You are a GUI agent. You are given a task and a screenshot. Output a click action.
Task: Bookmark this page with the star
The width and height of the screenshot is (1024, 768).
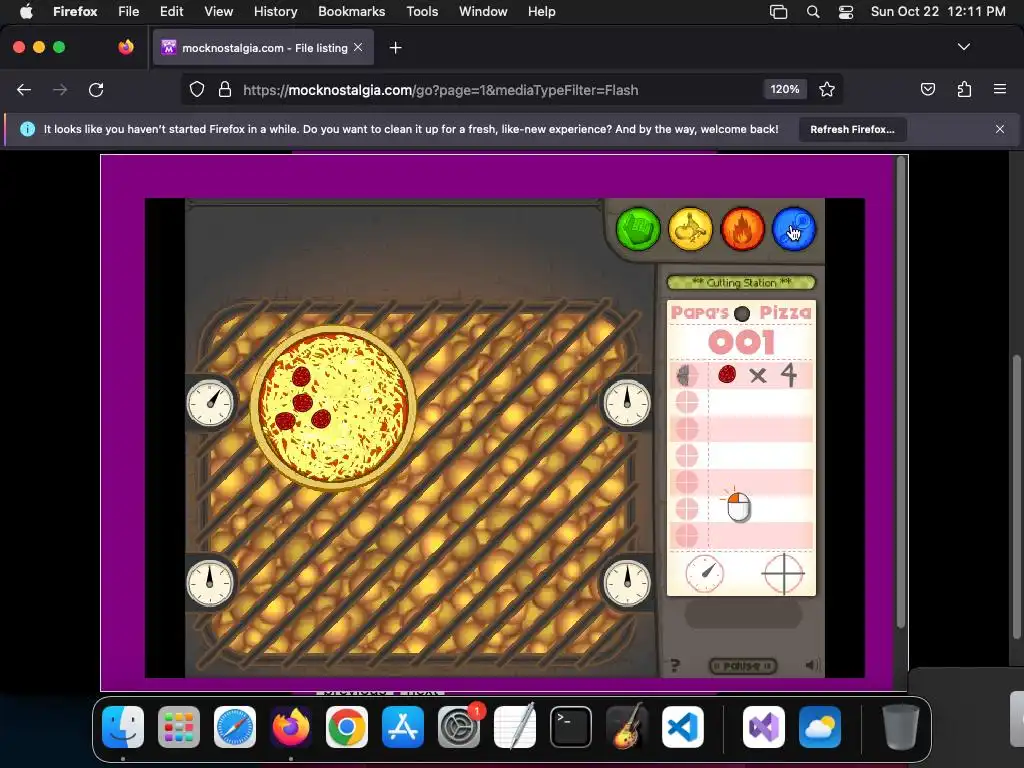[x=827, y=90]
